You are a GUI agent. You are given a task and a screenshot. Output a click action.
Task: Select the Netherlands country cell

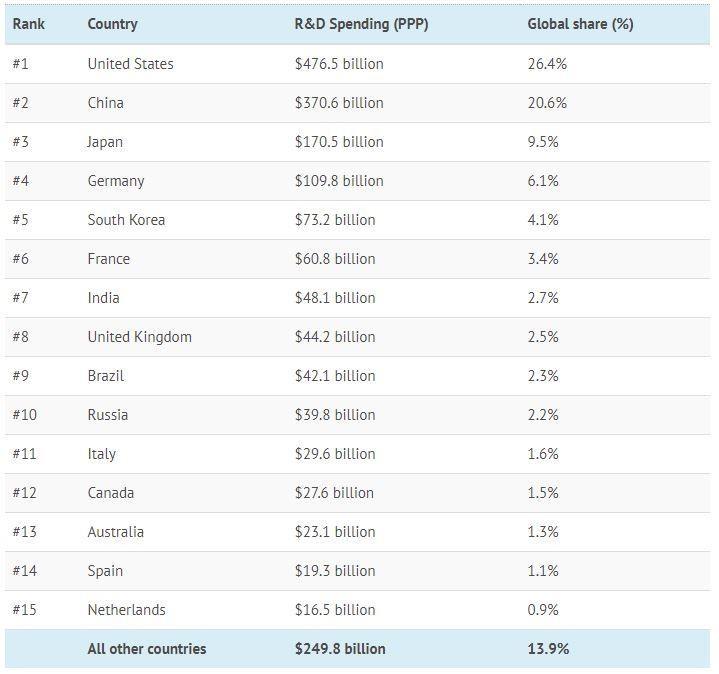[x=126, y=610]
